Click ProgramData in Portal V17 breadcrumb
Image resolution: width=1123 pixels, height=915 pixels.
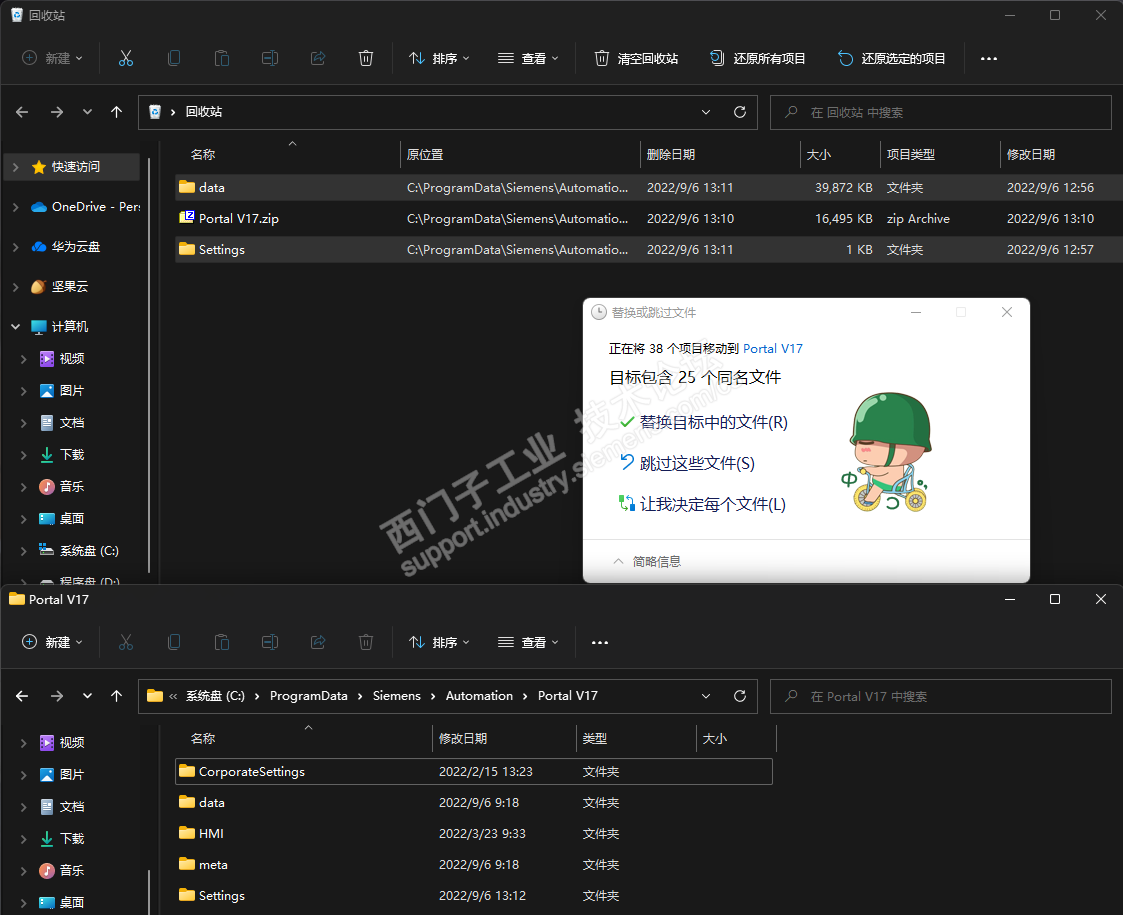pyautogui.click(x=309, y=696)
